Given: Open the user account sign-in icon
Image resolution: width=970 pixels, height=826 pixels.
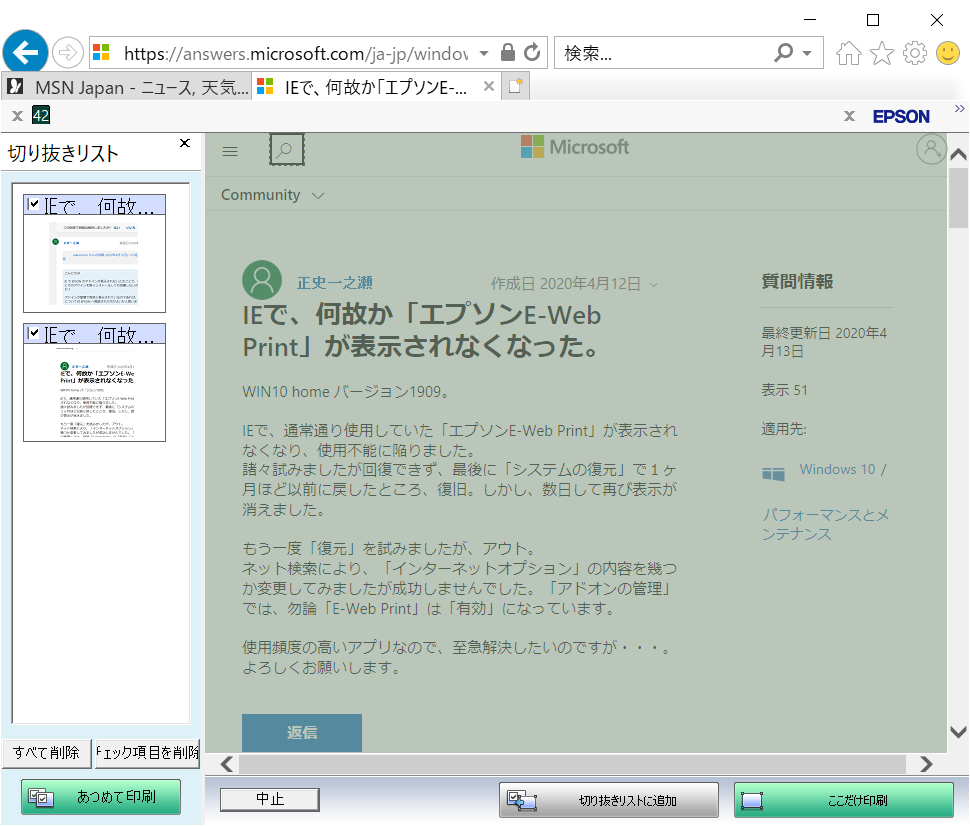Looking at the screenshot, I should pyautogui.click(x=931, y=149).
